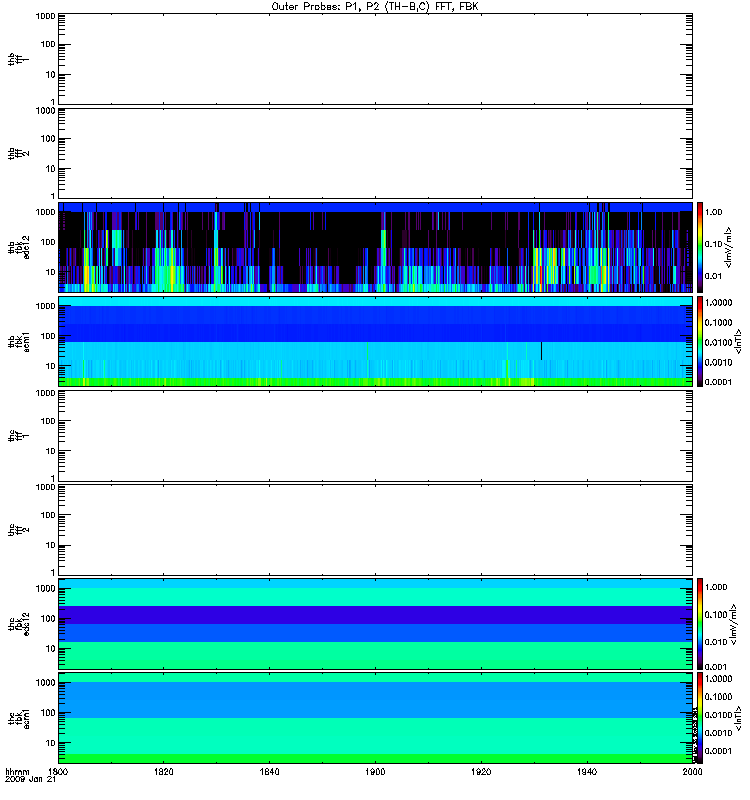Image resolution: width=750 pixels, height=800 pixels.
Task: Click the thc fbk scm1 spectrogram panel
Action: click(375, 718)
